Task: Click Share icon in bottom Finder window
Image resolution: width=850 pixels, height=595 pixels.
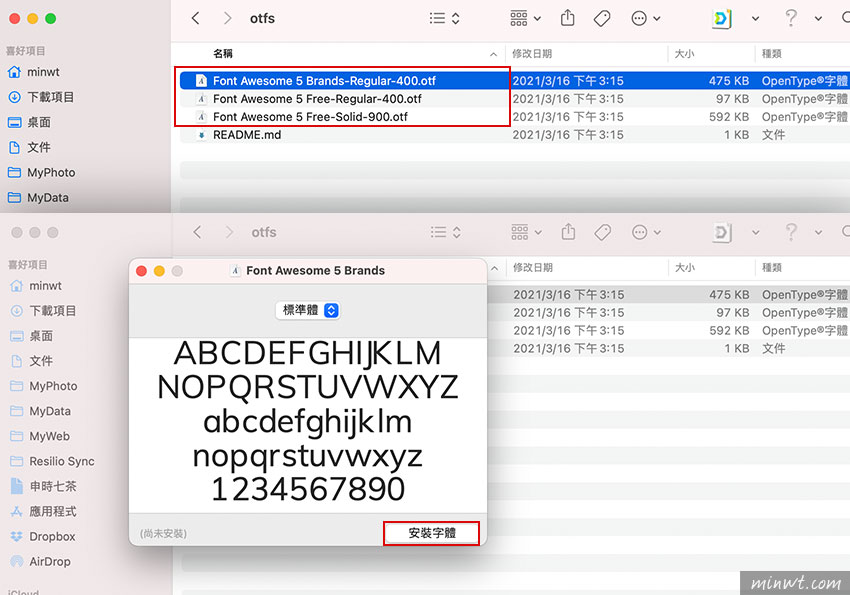Action: coord(568,232)
